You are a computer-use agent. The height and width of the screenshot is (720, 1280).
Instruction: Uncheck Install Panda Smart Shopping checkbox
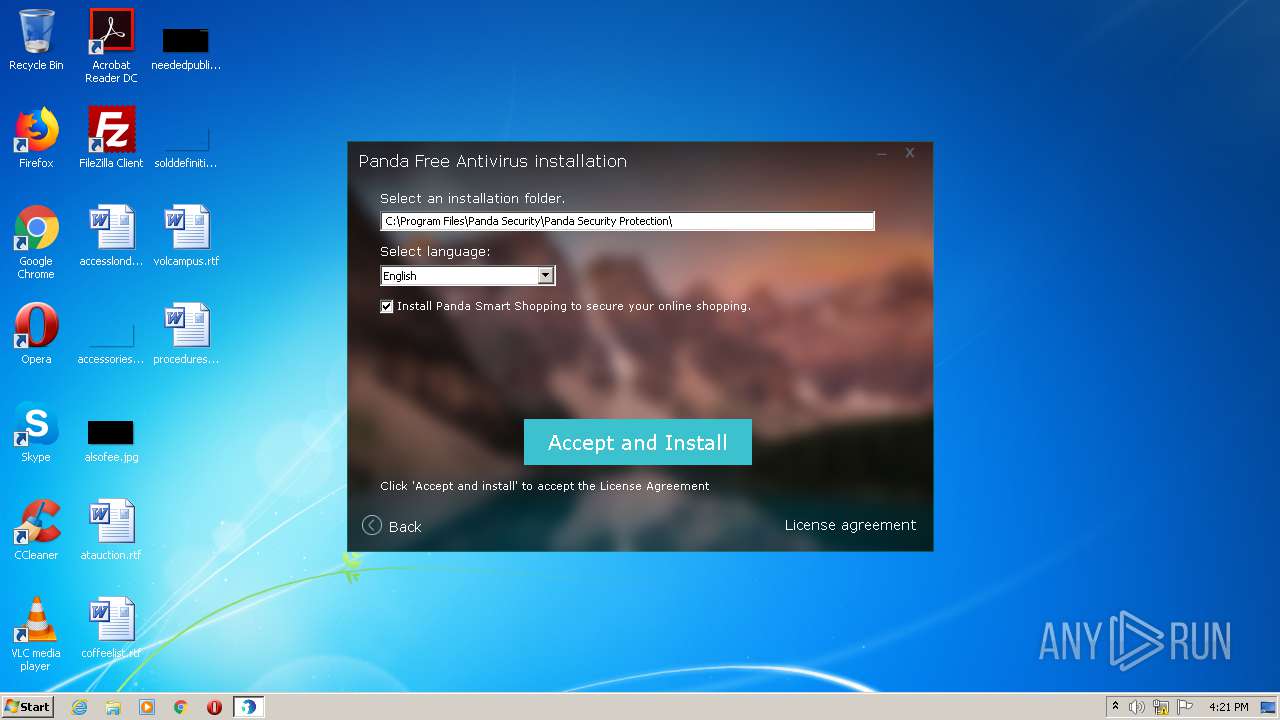pyautogui.click(x=387, y=307)
